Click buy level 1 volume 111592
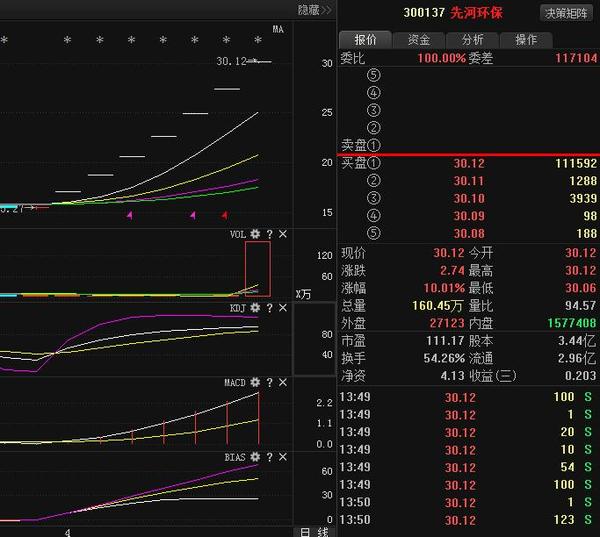 pyautogui.click(x=576, y=163)
